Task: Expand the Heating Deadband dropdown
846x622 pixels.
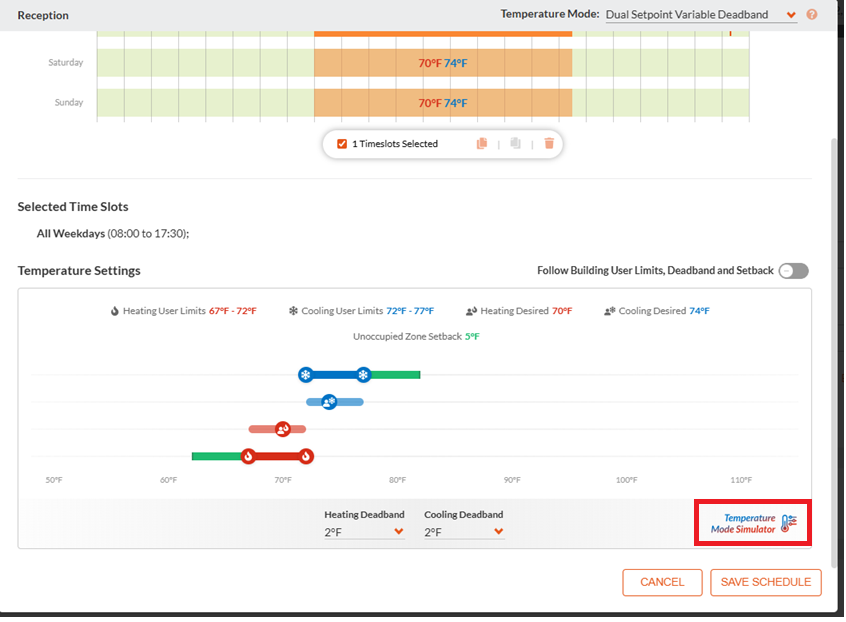Action: (364, 532)
